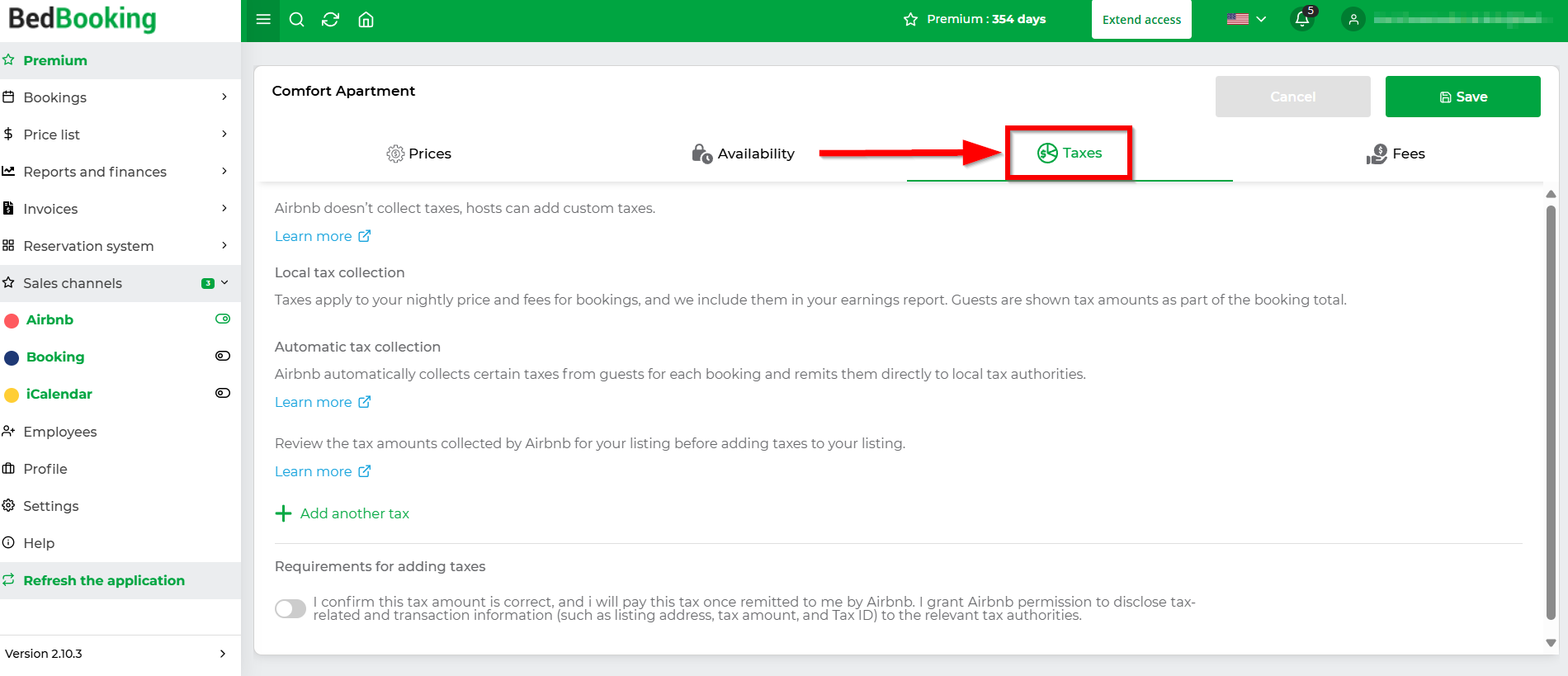Image resolution: width=1568 pixels, height=676 pixels.
Task: Click the search magnifier icon
Action: tap(297, 19)
